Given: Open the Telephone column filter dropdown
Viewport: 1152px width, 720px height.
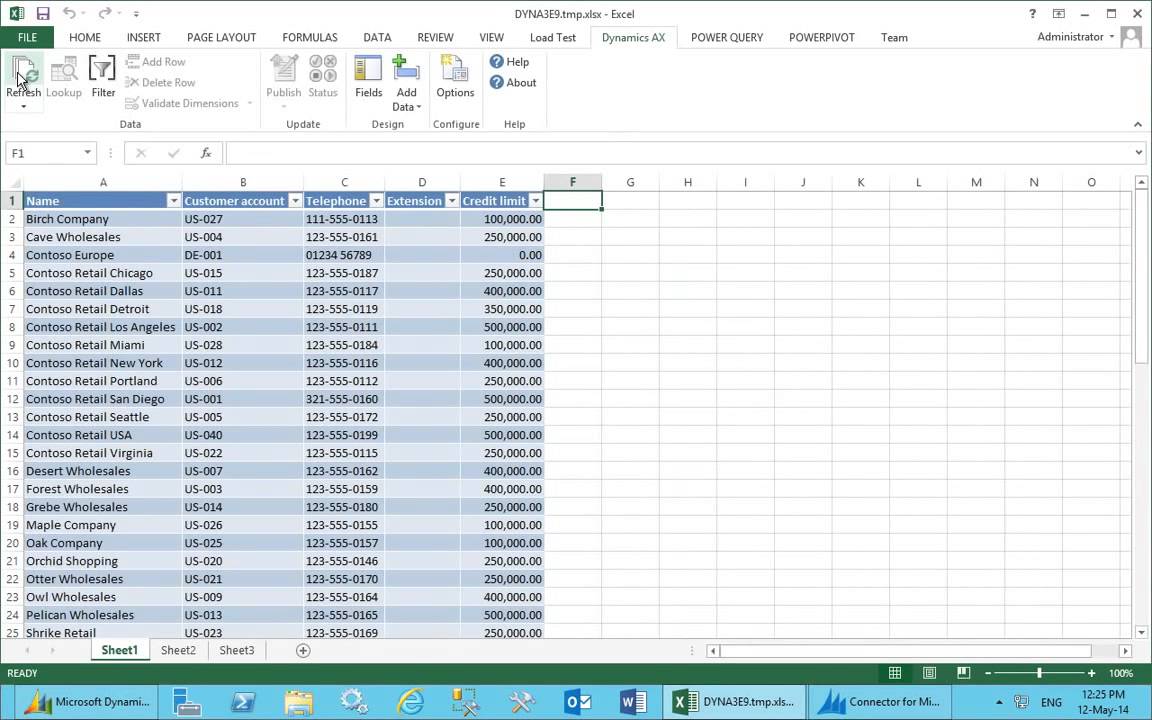Looking at the screenshot, I should pos(375,201).
